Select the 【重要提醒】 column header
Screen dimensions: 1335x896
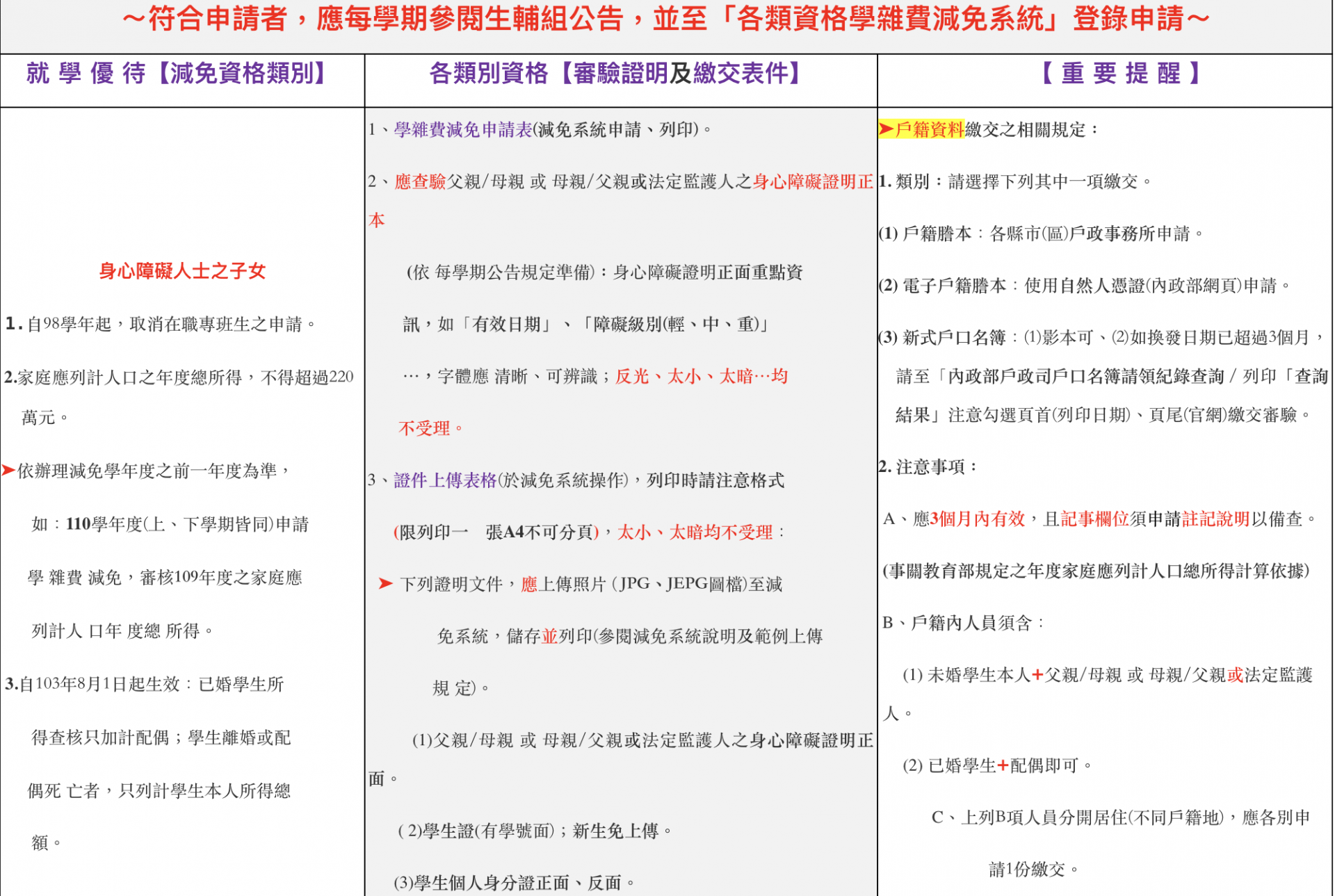(x=1119, y=74)
